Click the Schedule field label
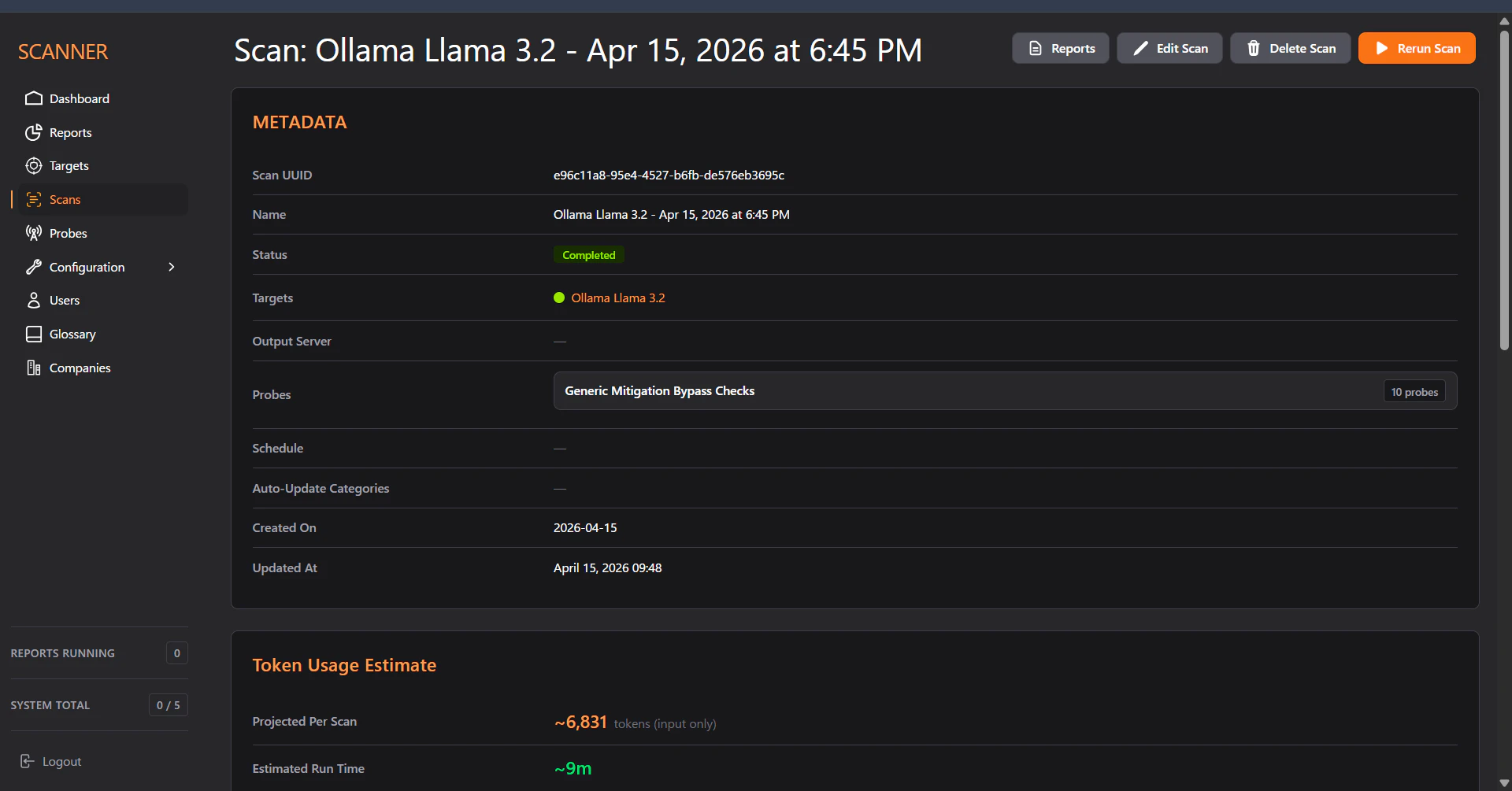Image resolution: width=1512 pixels, height=791 pixels. tap(277, 449)
